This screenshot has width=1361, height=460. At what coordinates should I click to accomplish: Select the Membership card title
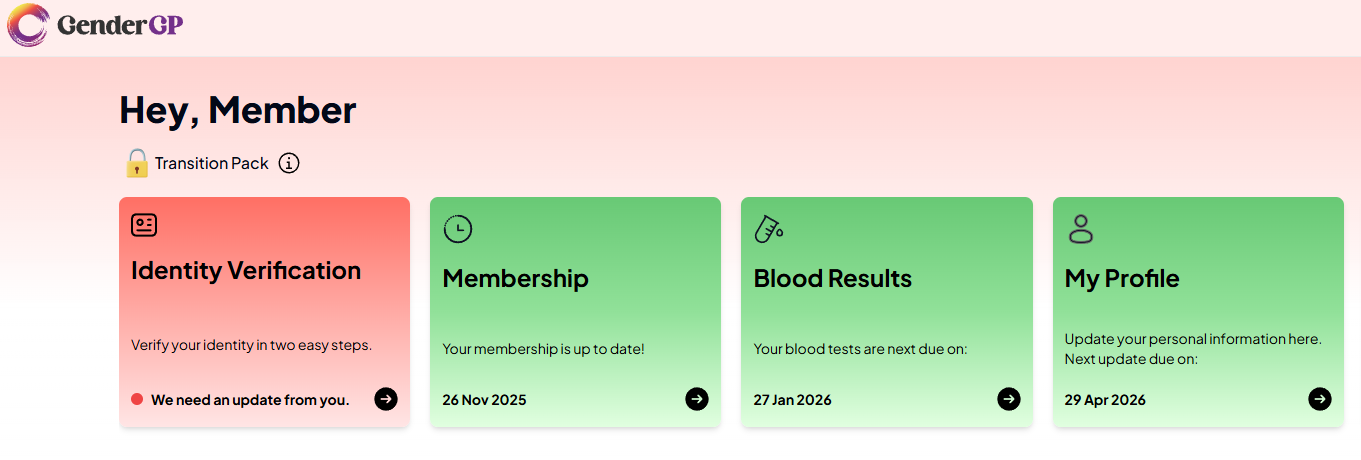(x=515, y=279)
